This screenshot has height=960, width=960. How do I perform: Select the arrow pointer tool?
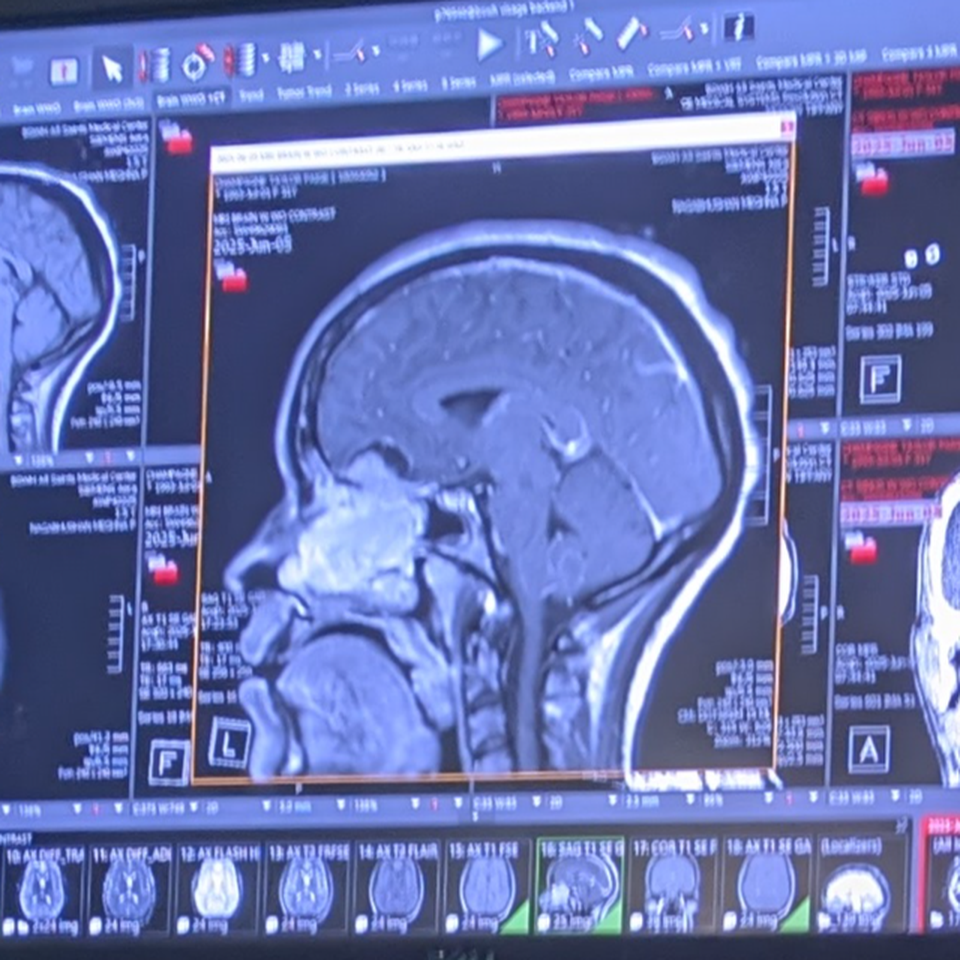click(x=113, y=68)
